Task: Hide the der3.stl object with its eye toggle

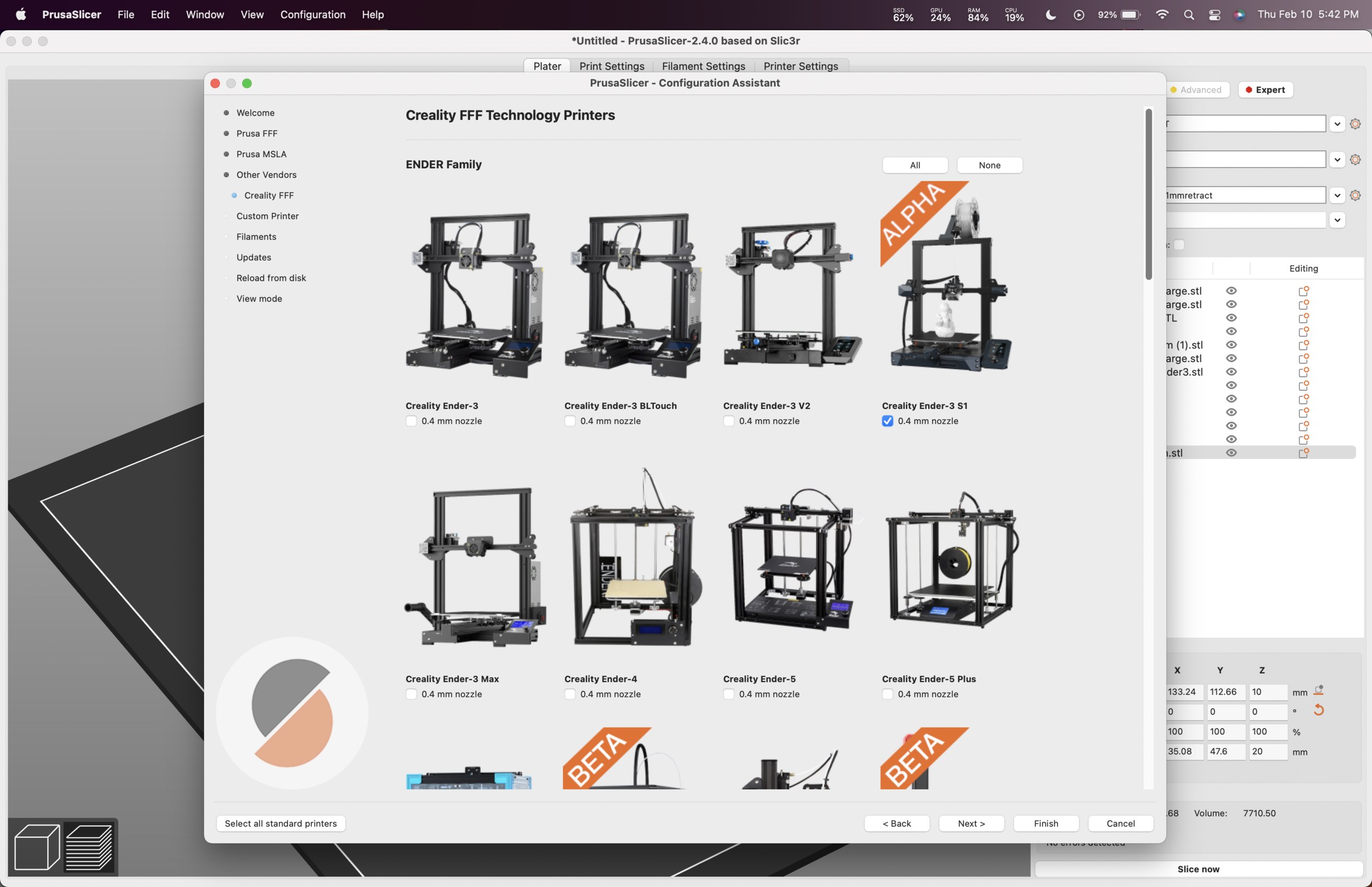Action: [1232, 372]
